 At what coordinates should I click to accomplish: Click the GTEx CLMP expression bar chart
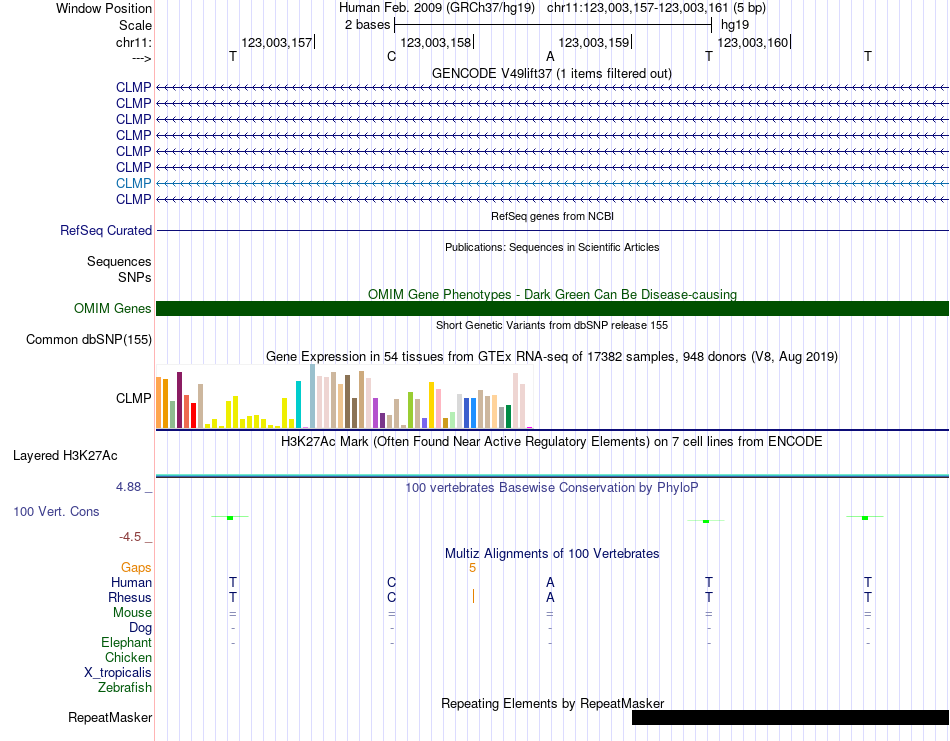[344, 396]
